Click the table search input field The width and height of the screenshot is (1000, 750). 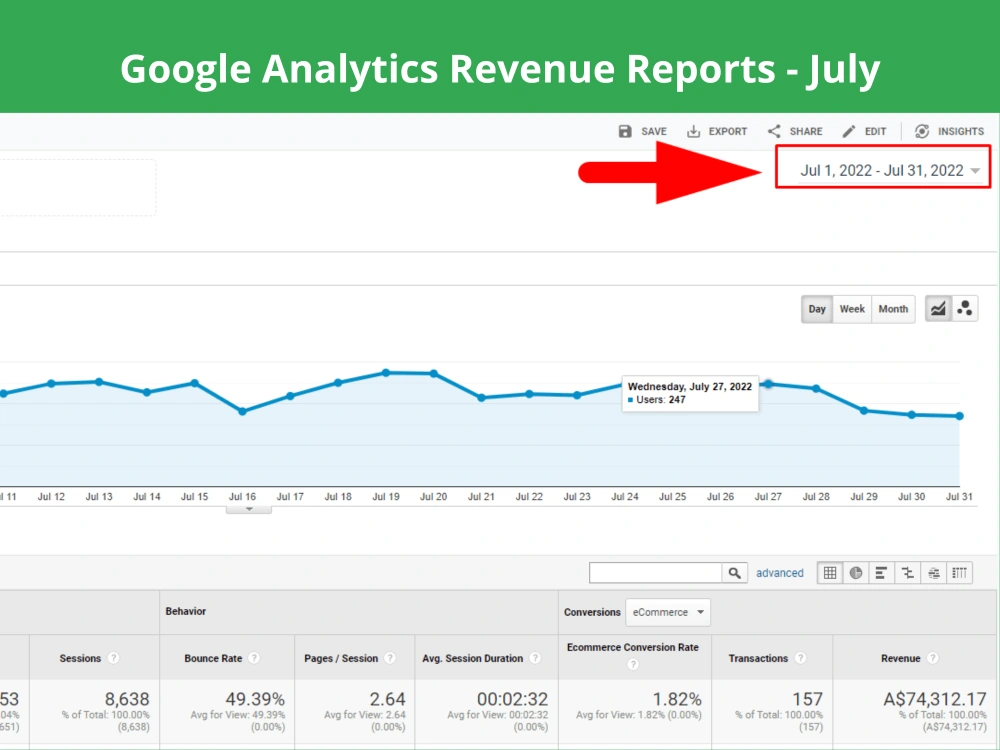(656, 573)
